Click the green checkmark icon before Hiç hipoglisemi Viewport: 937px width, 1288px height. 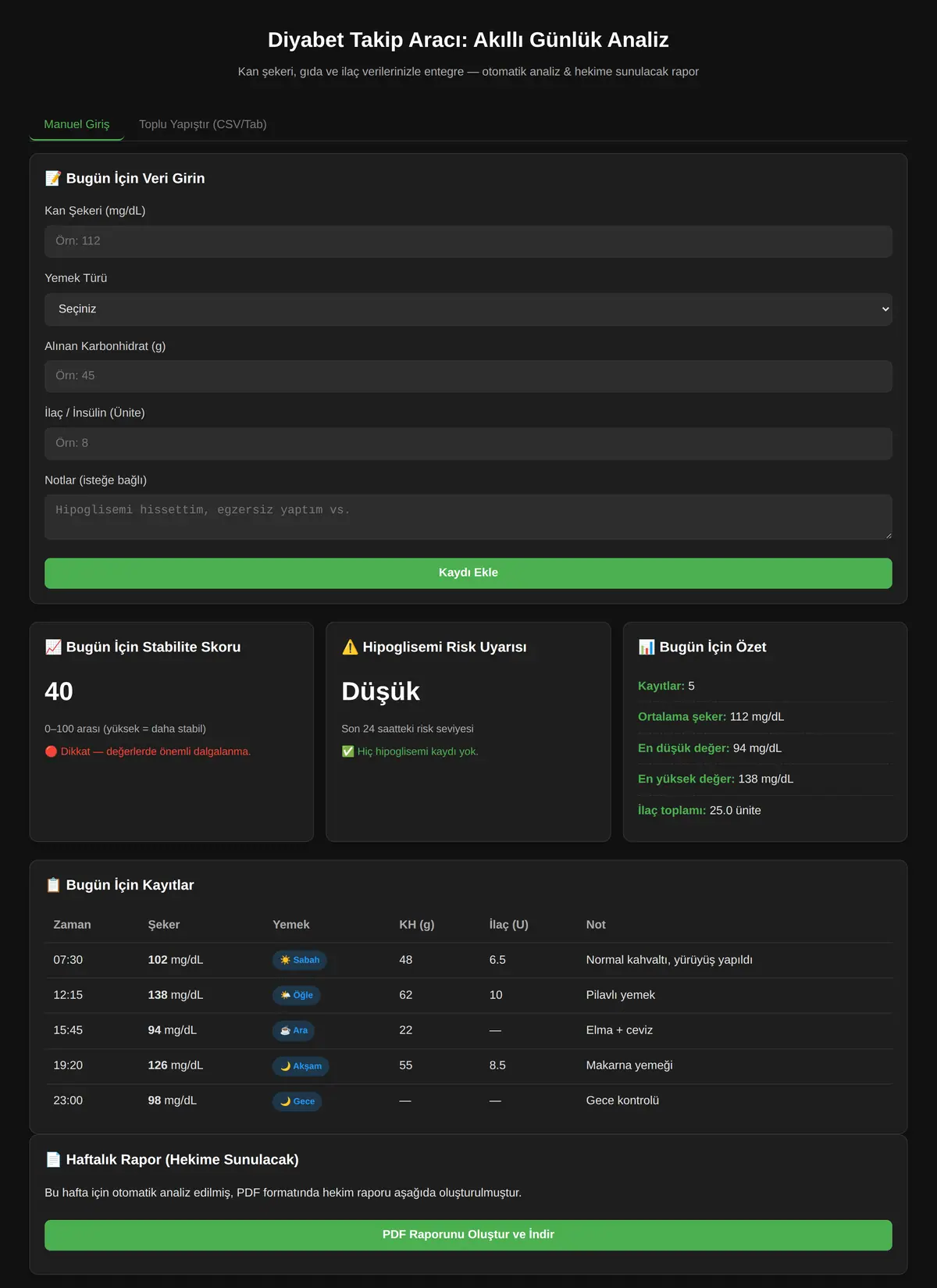[x=347, y=751]
